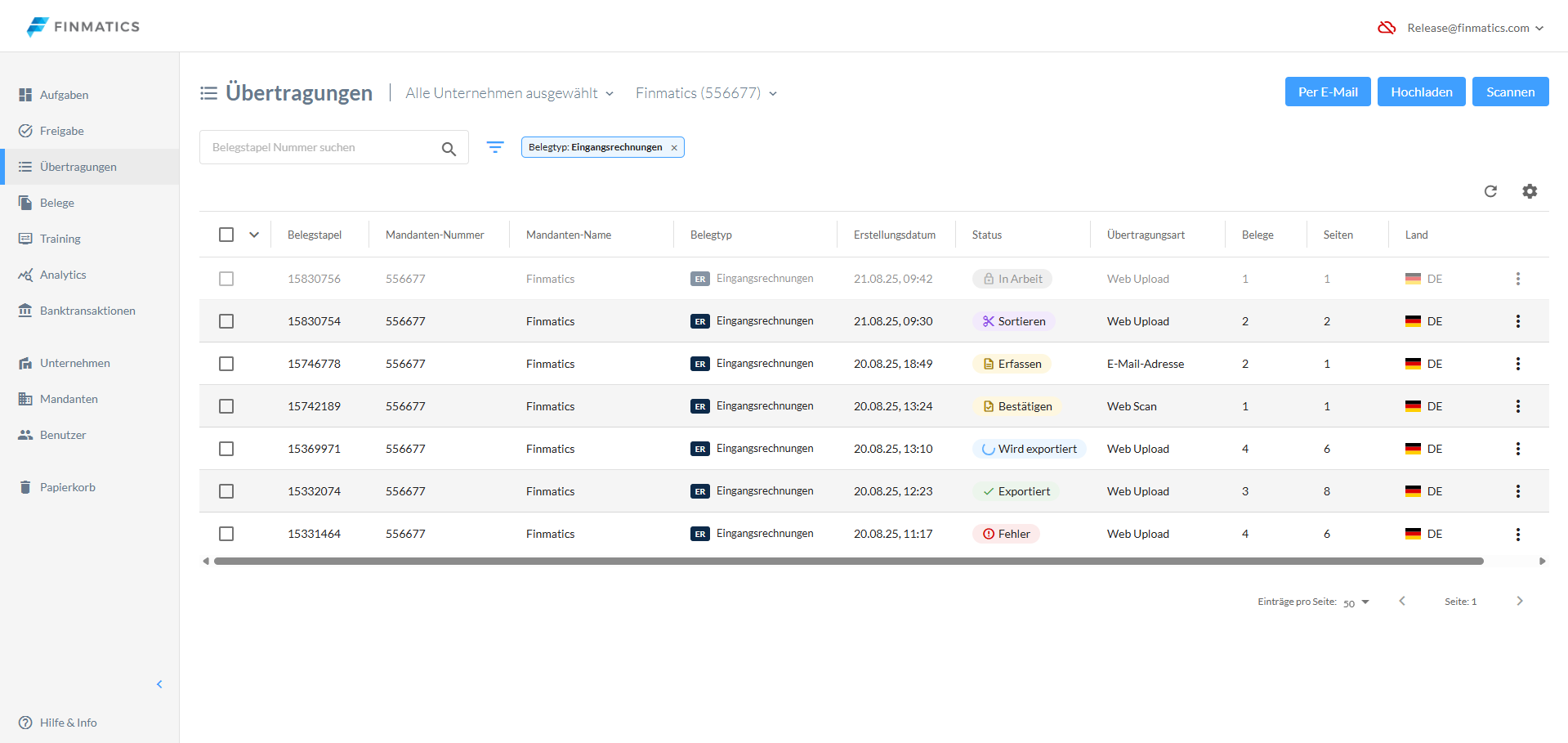Go to previous page arrow

click(1402, 601)
